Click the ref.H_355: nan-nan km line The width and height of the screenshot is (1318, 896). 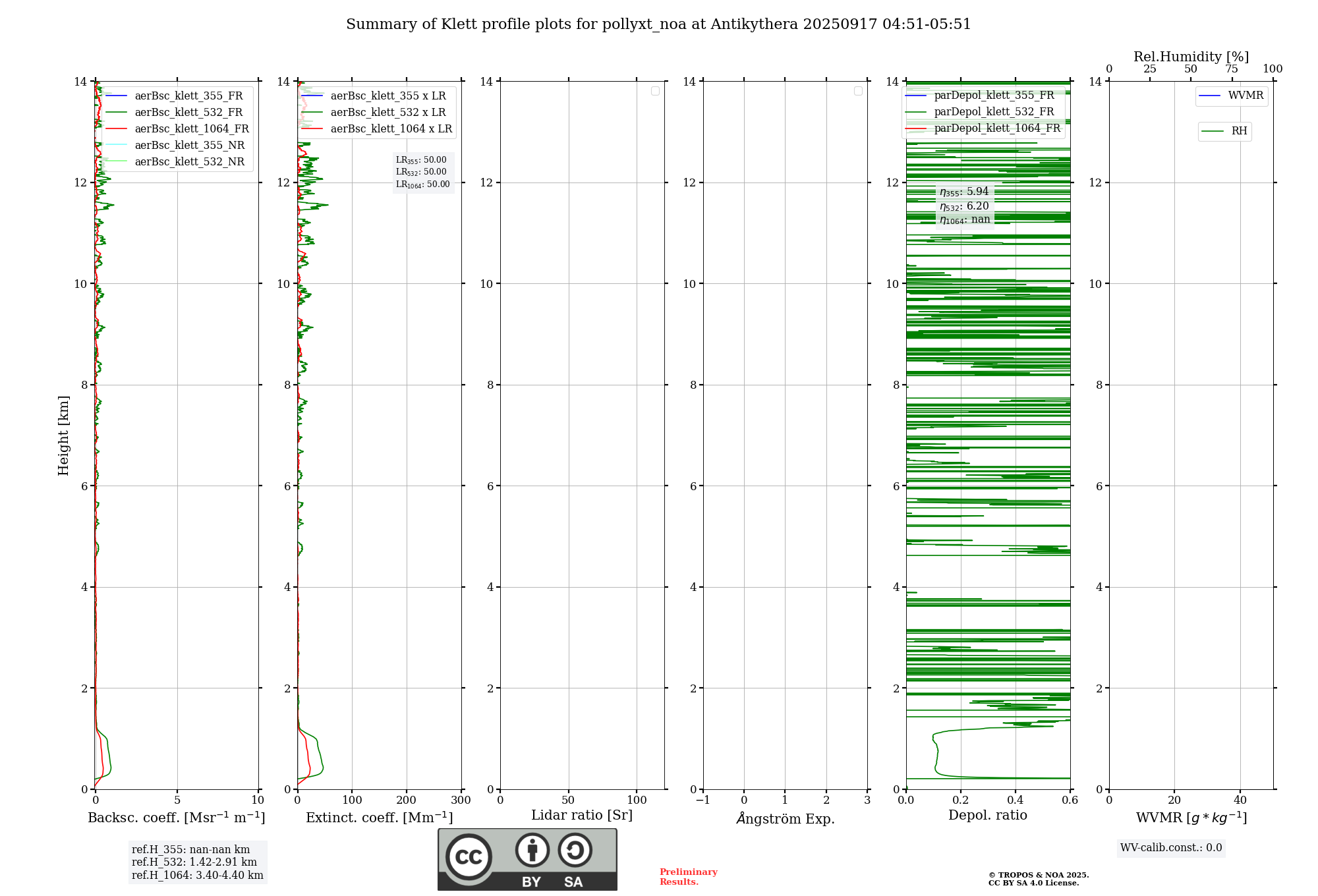coord(190,850)
